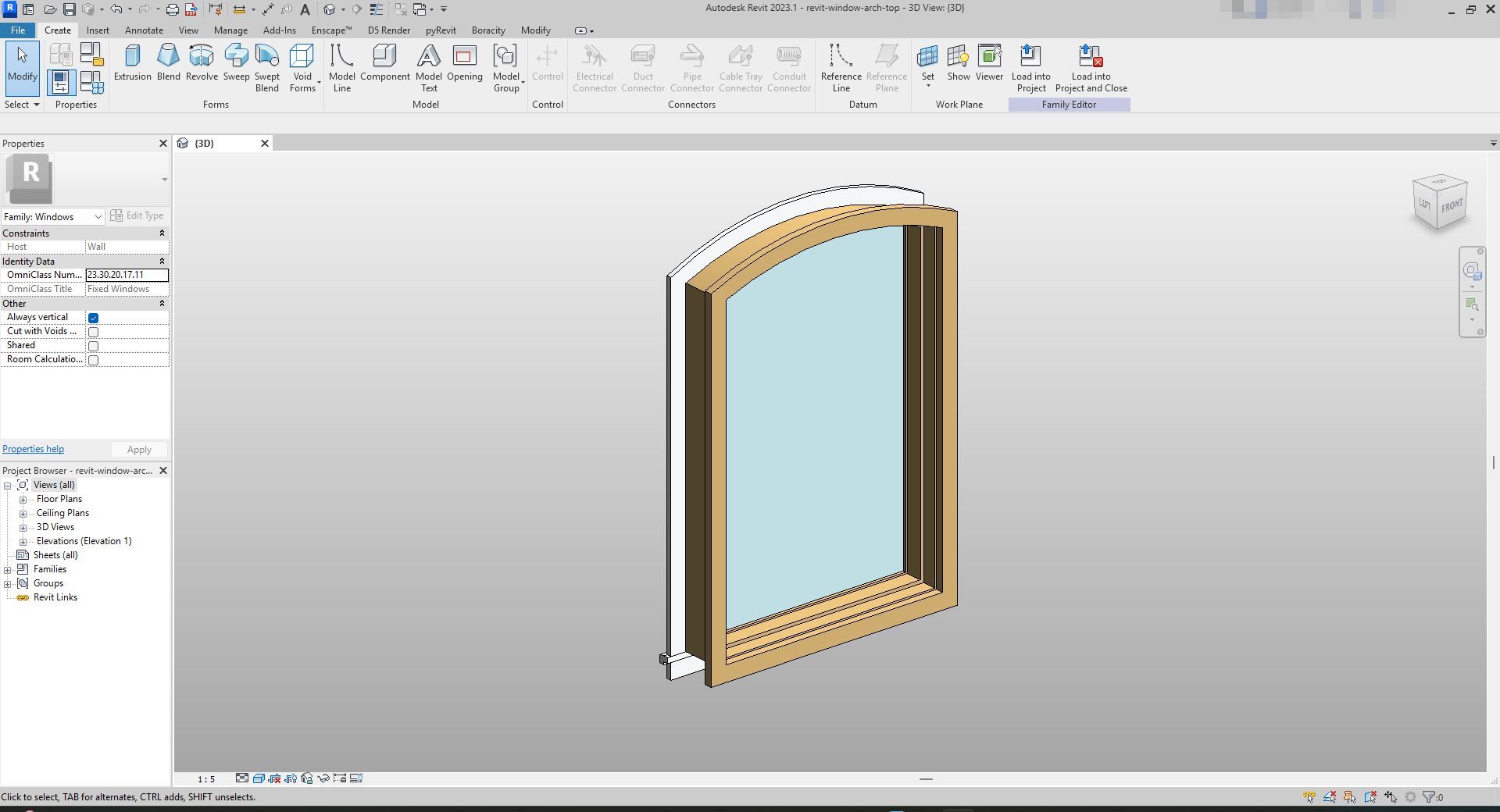
Task: Open the Insert ribbon tab
Action: click(x=98, y=30)
